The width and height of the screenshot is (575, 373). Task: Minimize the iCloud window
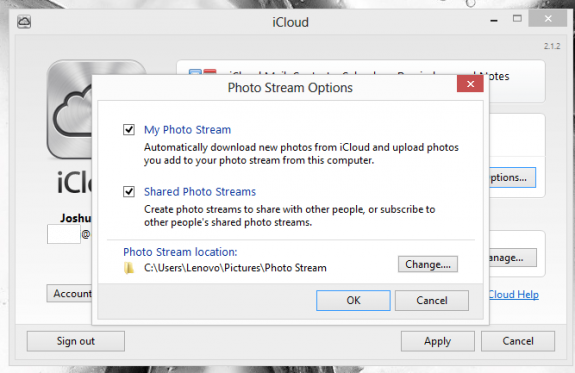(x=494, y=20)
